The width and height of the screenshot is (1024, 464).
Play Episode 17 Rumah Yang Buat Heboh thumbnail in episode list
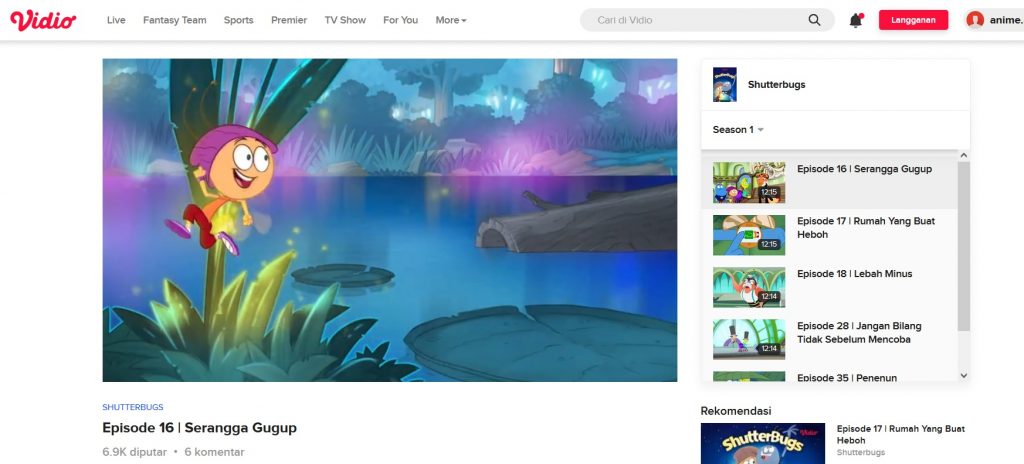pyautogui.click(x=749, y=235)
